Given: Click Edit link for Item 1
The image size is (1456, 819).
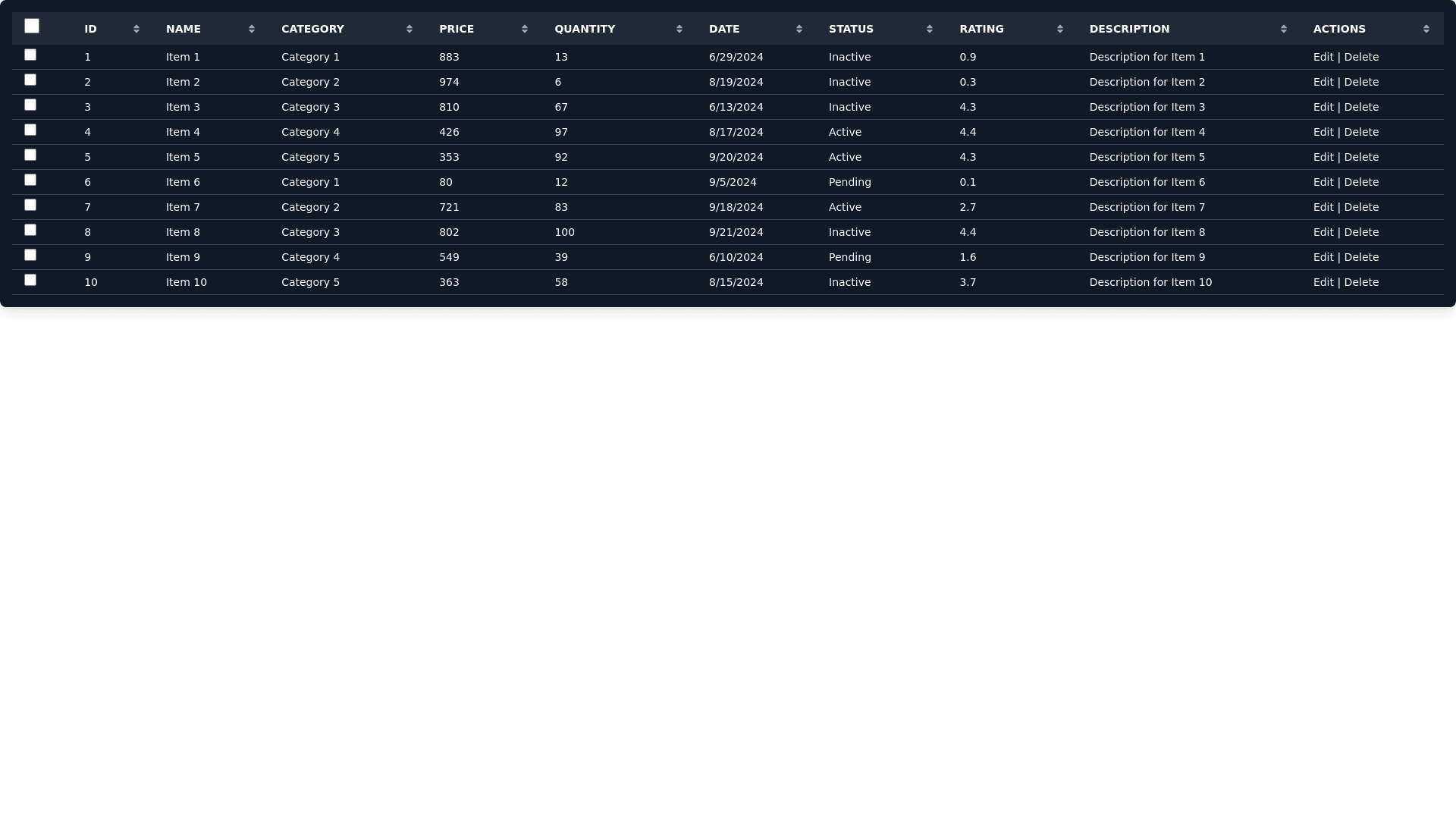Looking at the screenshot, I should pos(1323,57).
